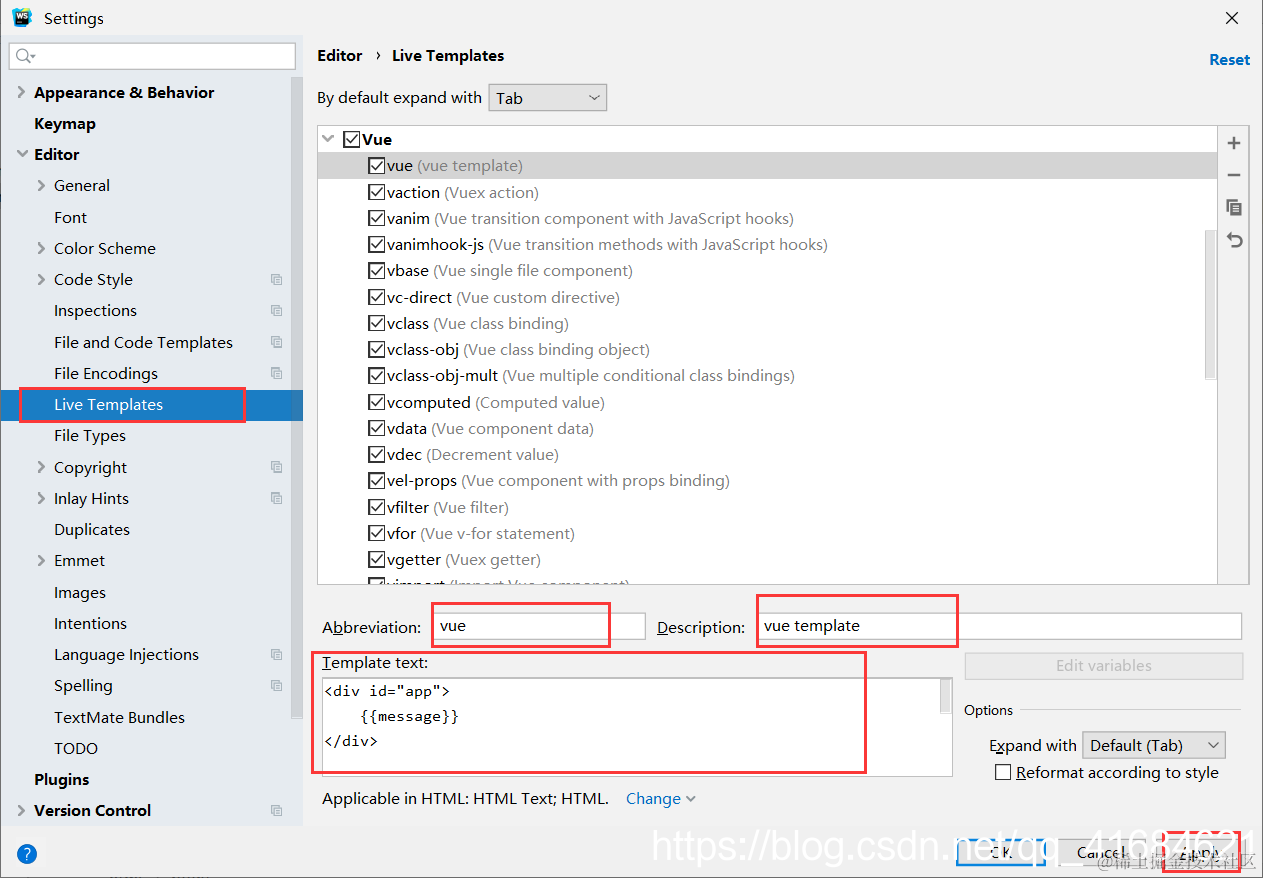
Task: Open Intentions settings page
Action: pyautogui.click(x=90, y=623)
